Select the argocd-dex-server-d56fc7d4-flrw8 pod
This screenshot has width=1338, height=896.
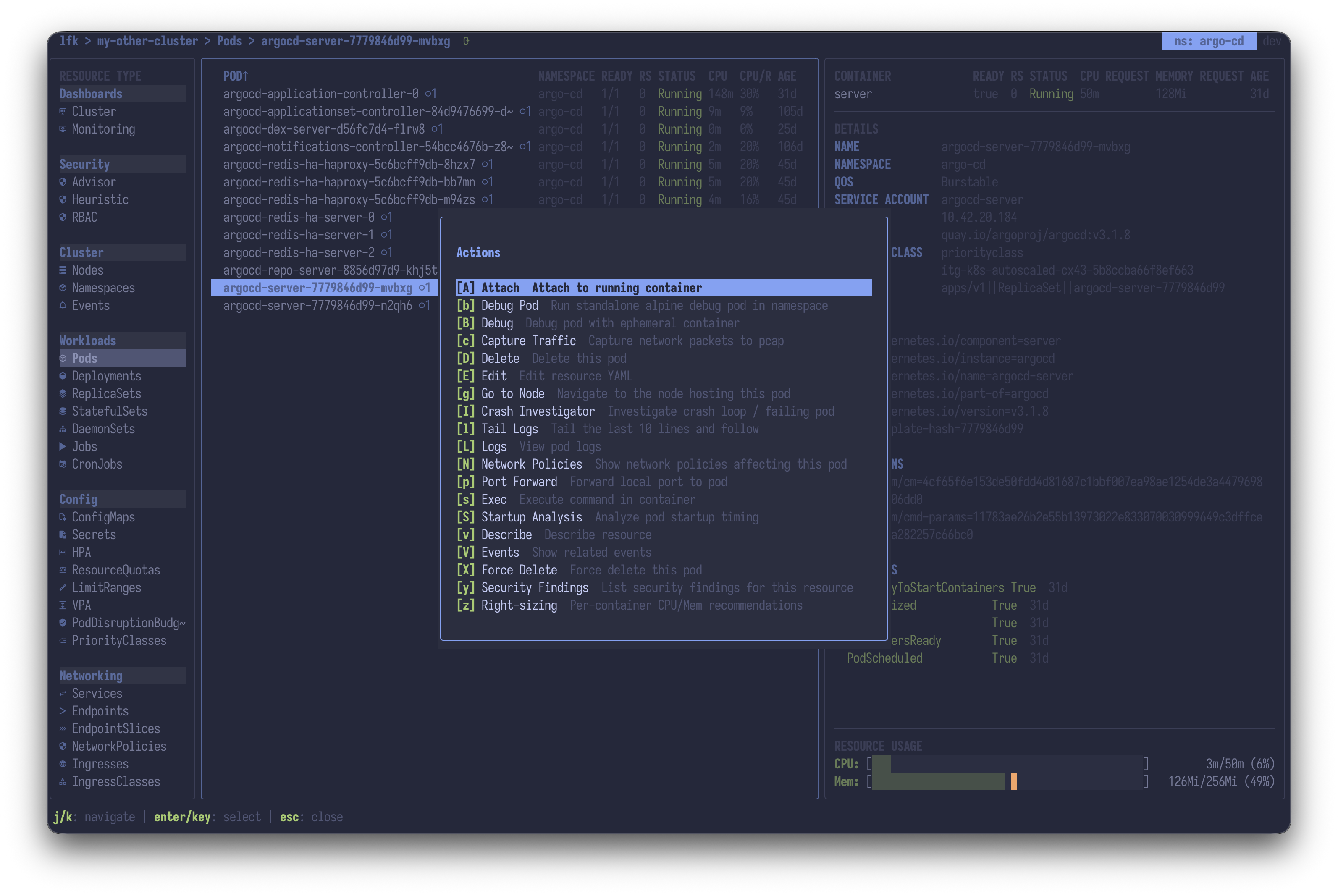[509, 129]
